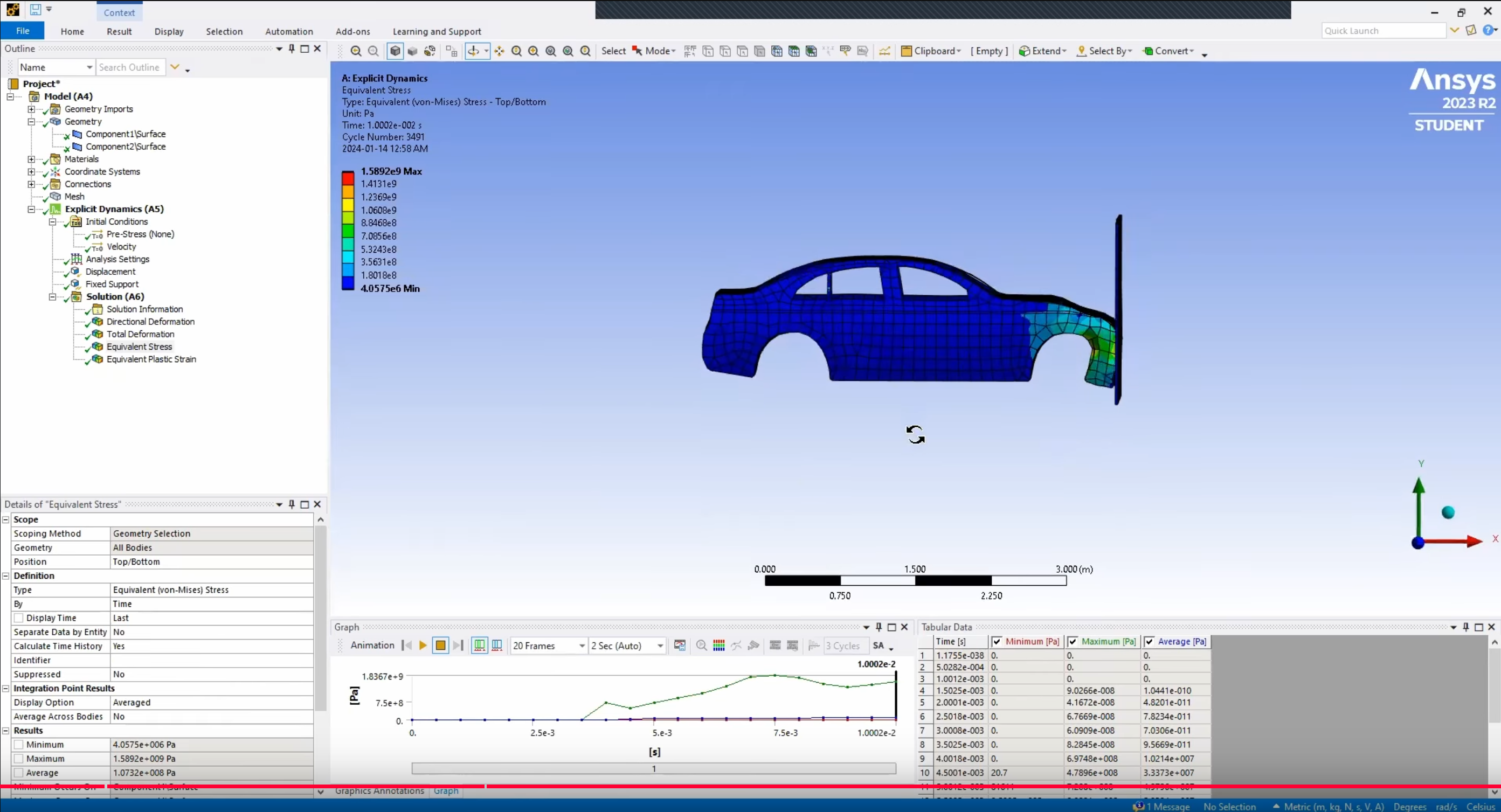Screen dimensions: 1501x812
Task: Click the red Max legend color band
Action: point(348,178)
